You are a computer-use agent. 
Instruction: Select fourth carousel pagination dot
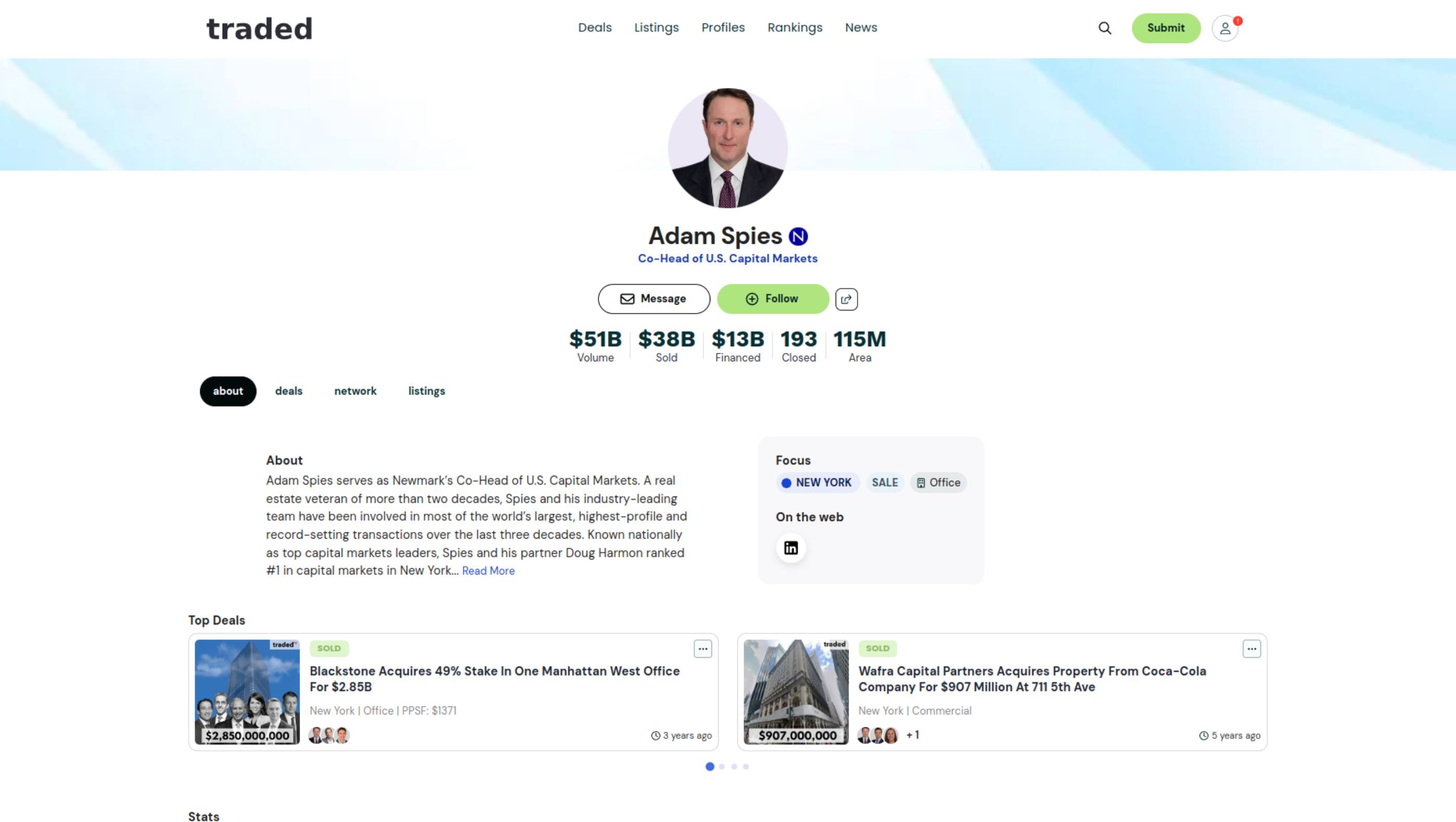pos(746,767)
